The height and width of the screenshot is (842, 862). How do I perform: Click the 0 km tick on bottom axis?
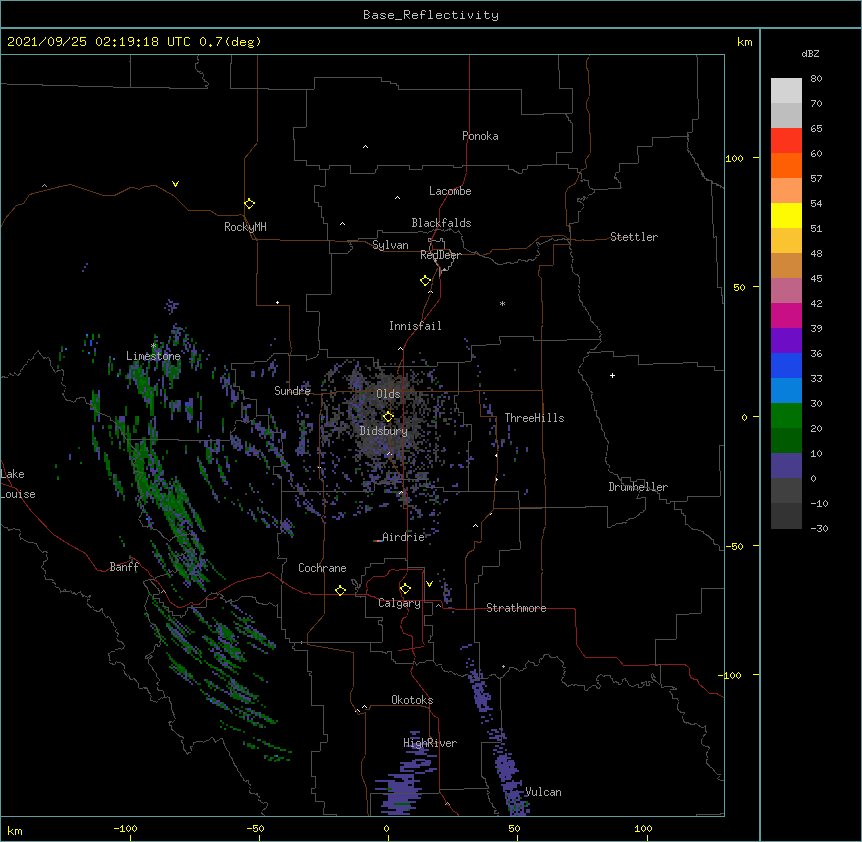click(x=386, y=828)
